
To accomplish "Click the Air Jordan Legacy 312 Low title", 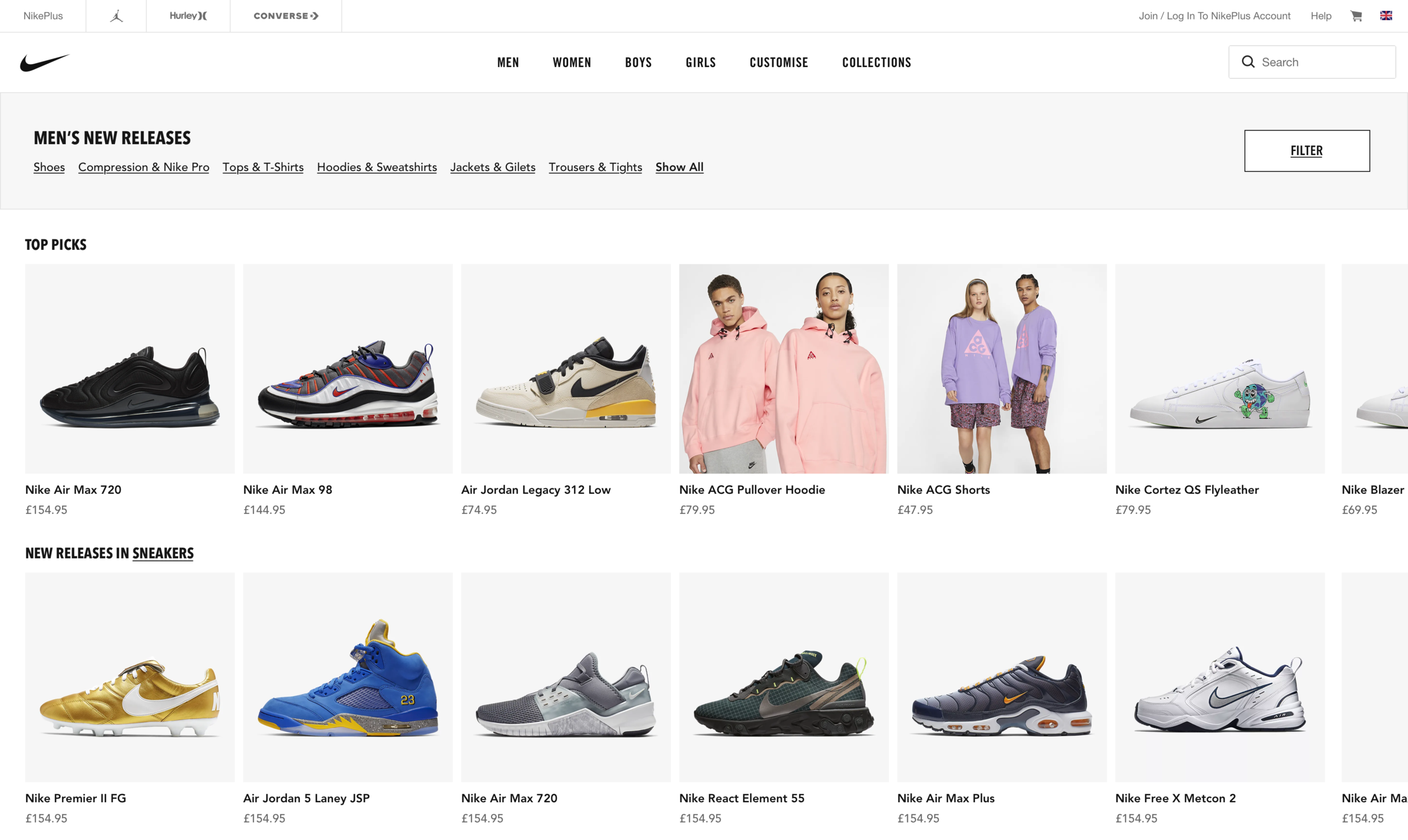I will tap(536, 490).
